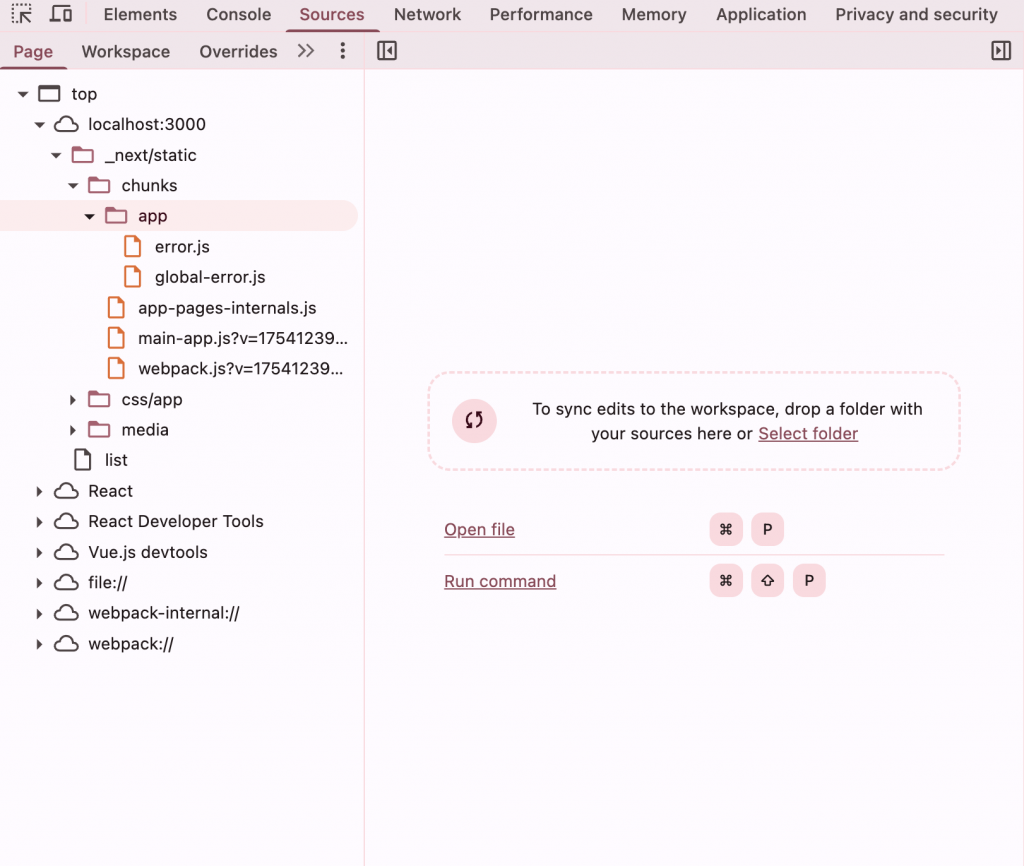The image size is (1024, 866).
Task: Expand the webpack:// node arrow
Action: [39, 643]
